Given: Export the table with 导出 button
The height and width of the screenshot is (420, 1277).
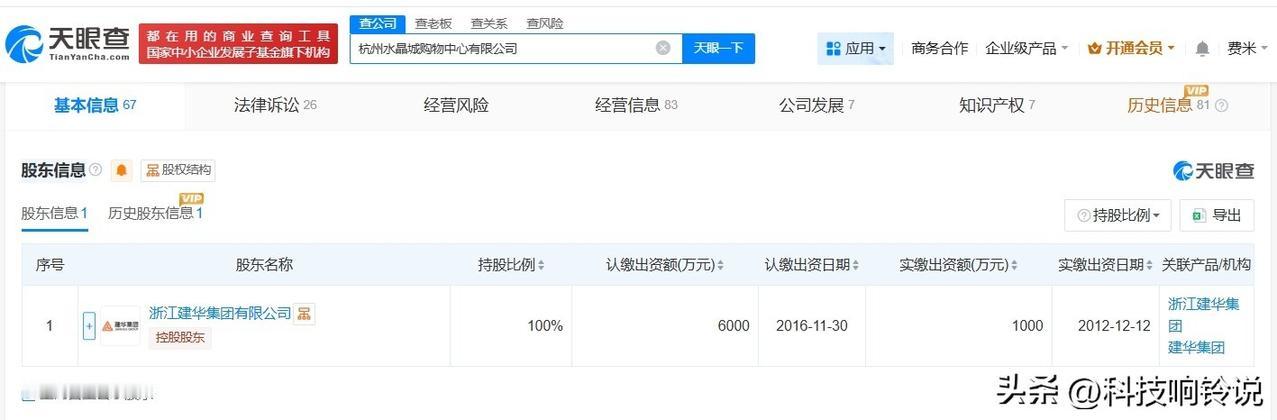Looking at the screenshot, I should point(1216,215).
